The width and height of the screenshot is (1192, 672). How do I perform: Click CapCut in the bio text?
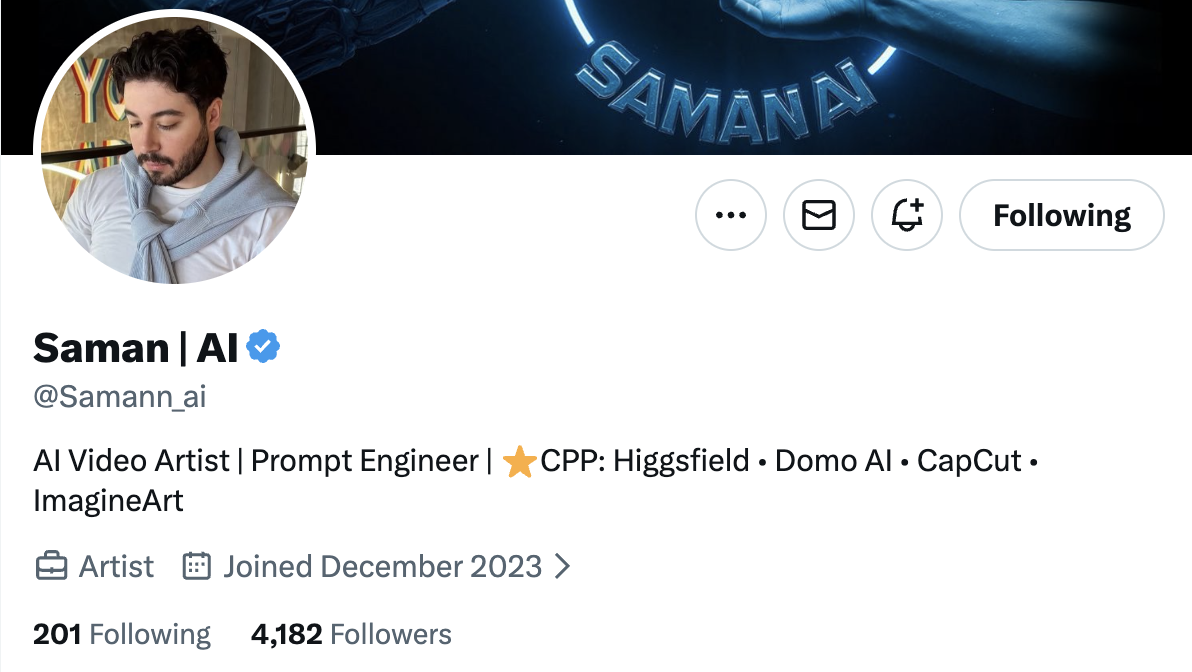(x=969, y=461)
